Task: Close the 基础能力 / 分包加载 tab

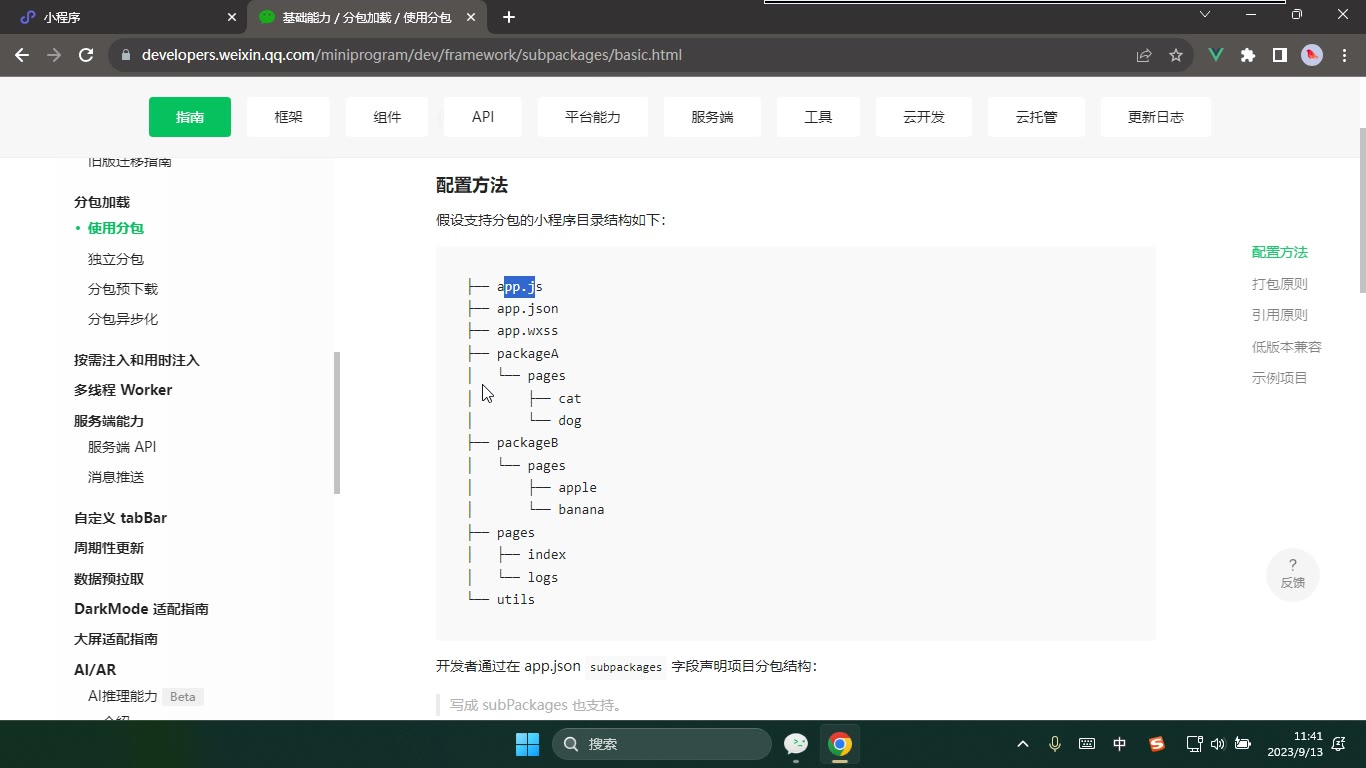Action: tap(472, 17)
